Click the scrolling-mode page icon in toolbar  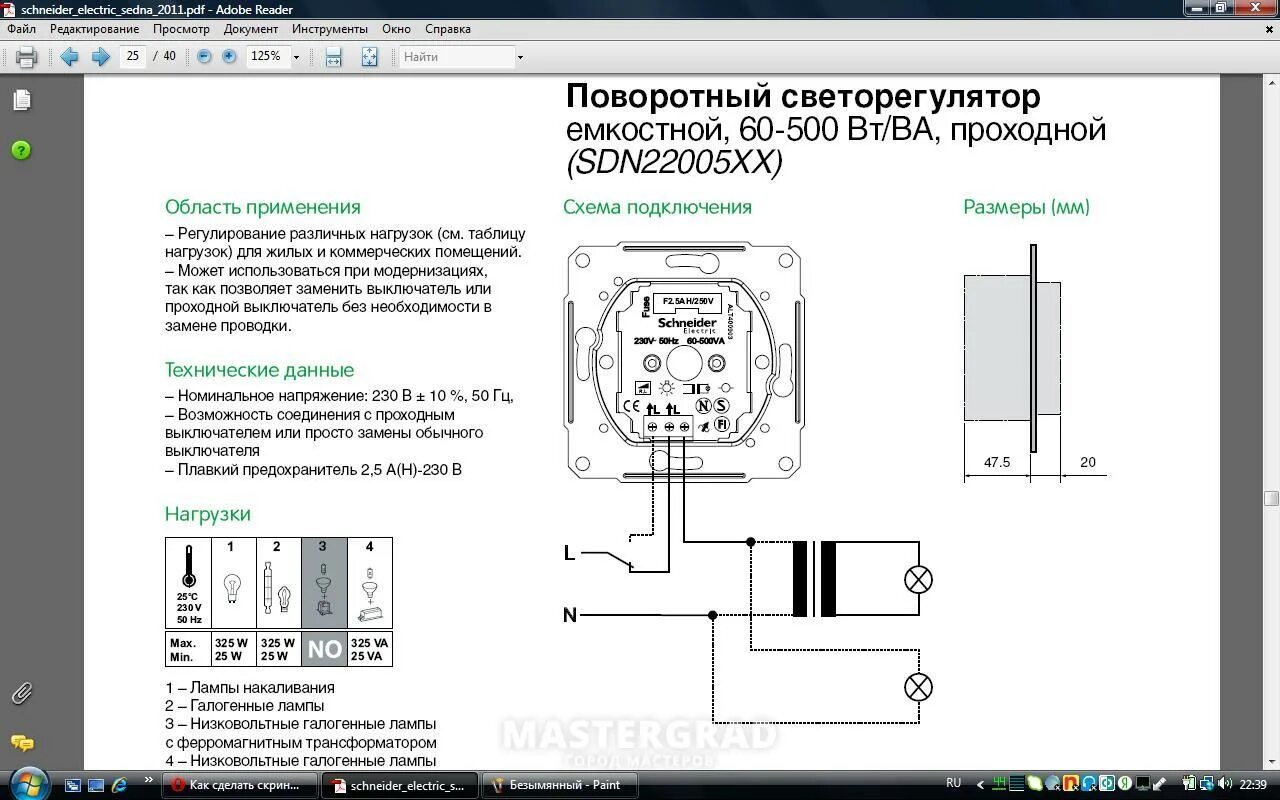pyautogui.click(x=334, y=57)
